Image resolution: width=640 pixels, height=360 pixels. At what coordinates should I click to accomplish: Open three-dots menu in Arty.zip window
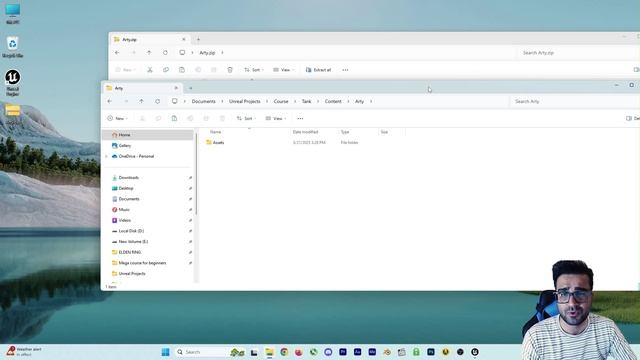(345, 70)
